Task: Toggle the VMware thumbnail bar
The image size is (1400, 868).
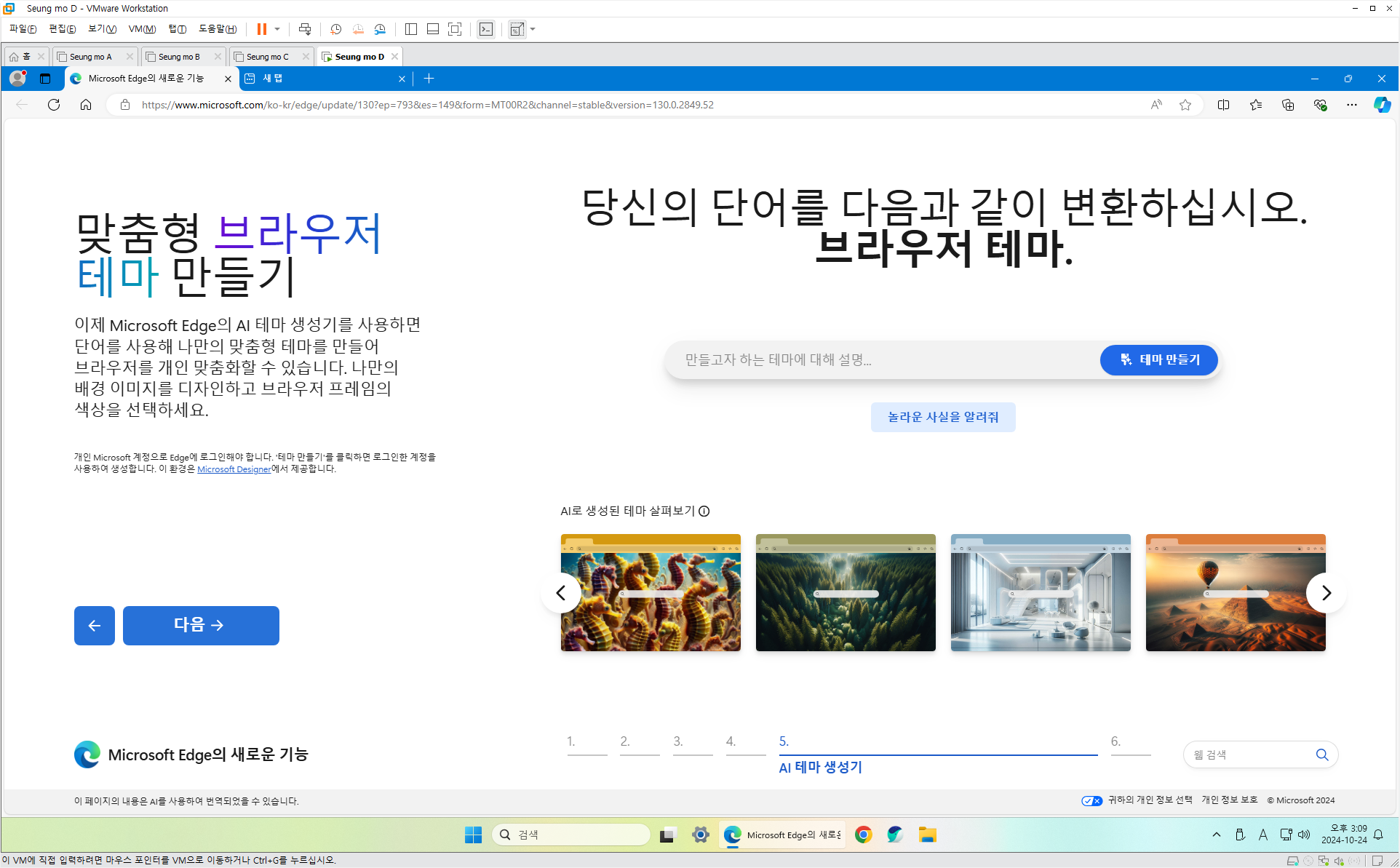Action: [x=433, y=29]
